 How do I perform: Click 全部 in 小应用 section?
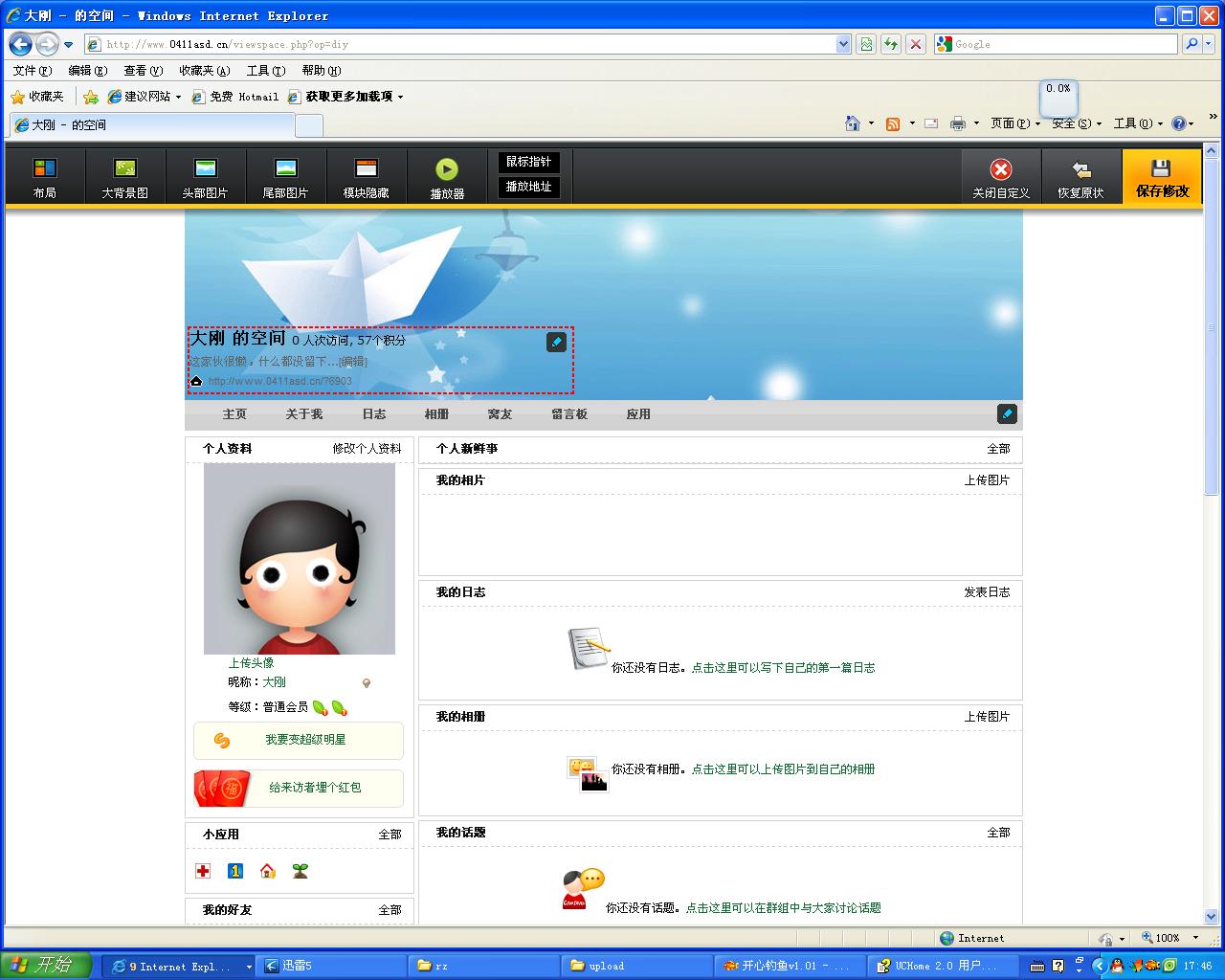390,835
